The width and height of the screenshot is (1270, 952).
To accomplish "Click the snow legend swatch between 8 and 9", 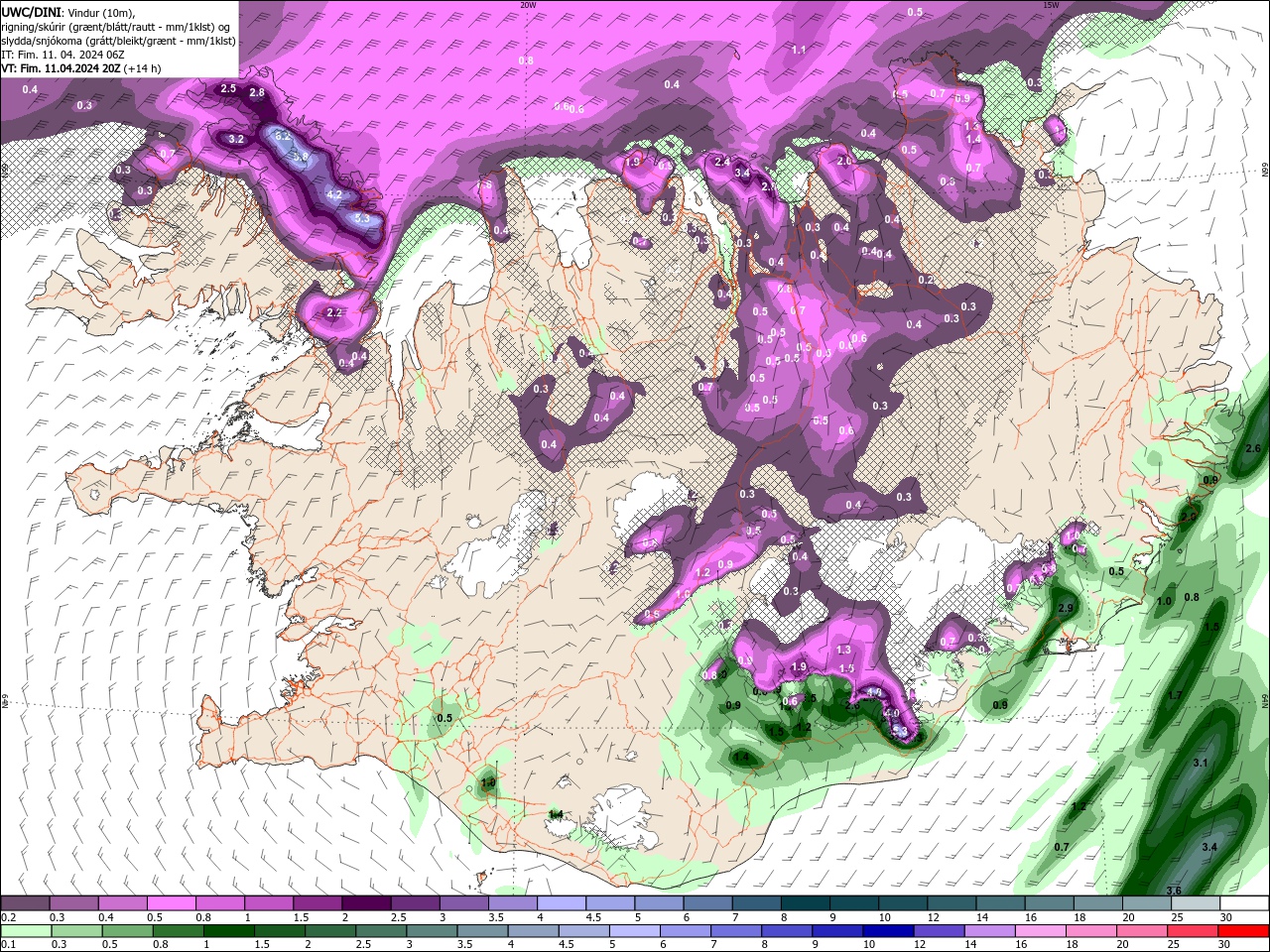I will 804,903.
